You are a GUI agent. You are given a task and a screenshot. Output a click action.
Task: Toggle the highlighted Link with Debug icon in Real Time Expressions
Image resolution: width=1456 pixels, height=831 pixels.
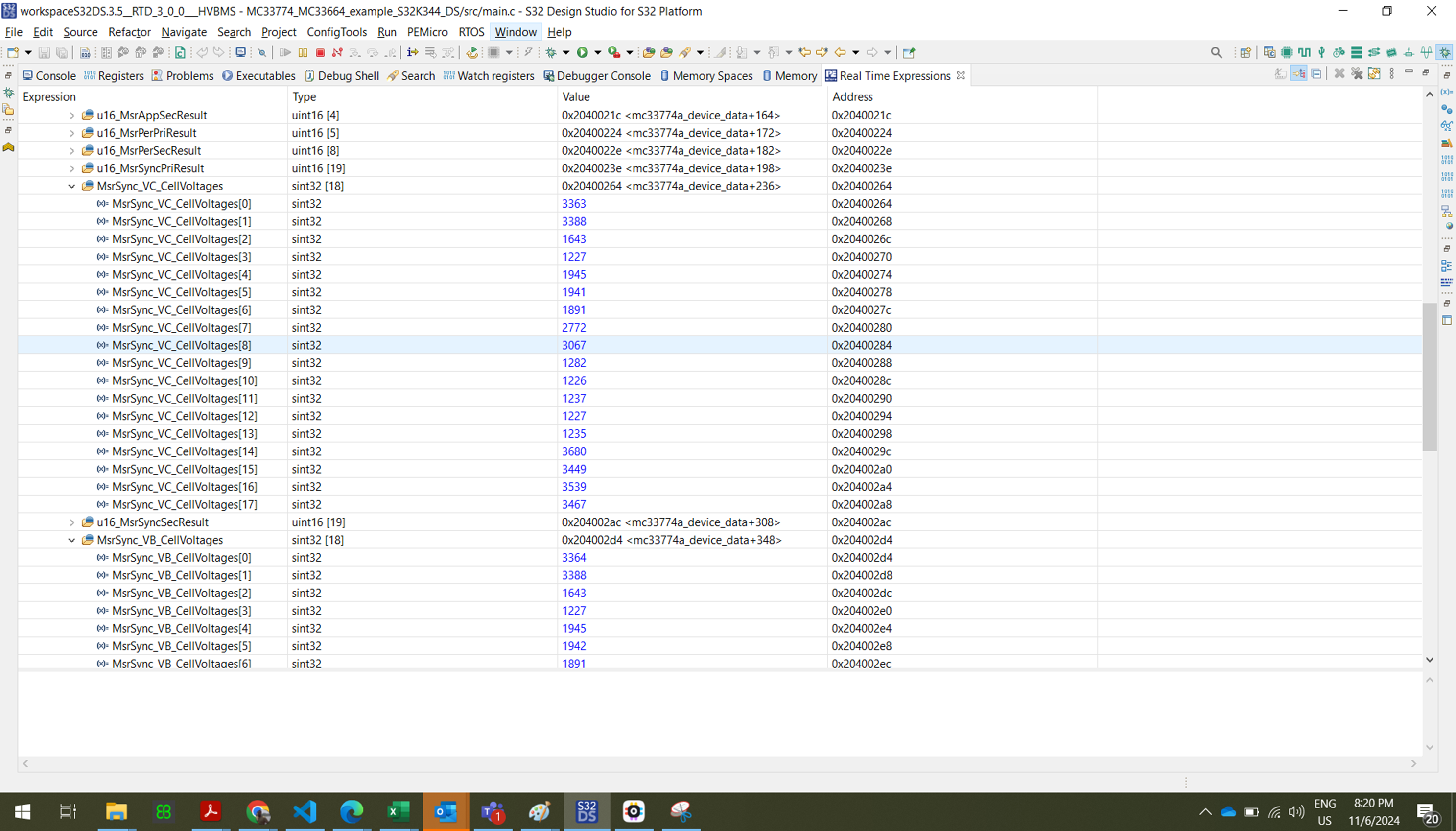1299,73
